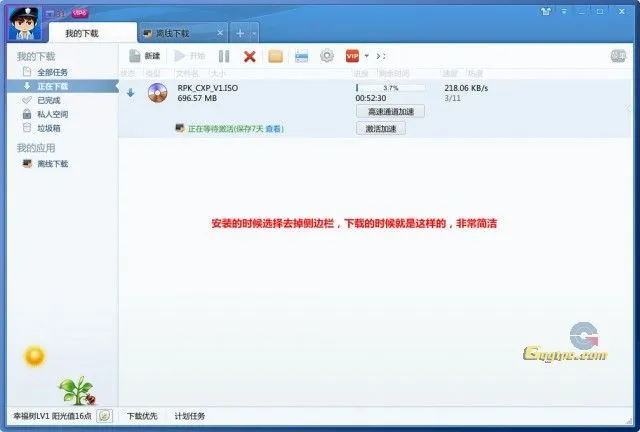Click the remaining time 00:52:30
This screenshot has height=432, width=640.
click(x=371, y=98)
